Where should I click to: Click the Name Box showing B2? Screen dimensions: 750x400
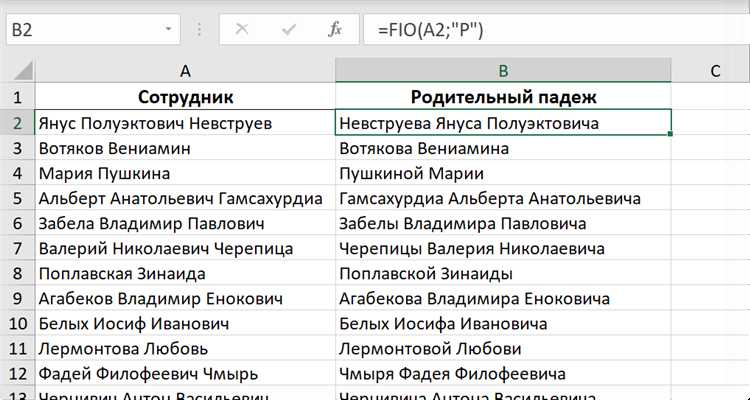93,30
